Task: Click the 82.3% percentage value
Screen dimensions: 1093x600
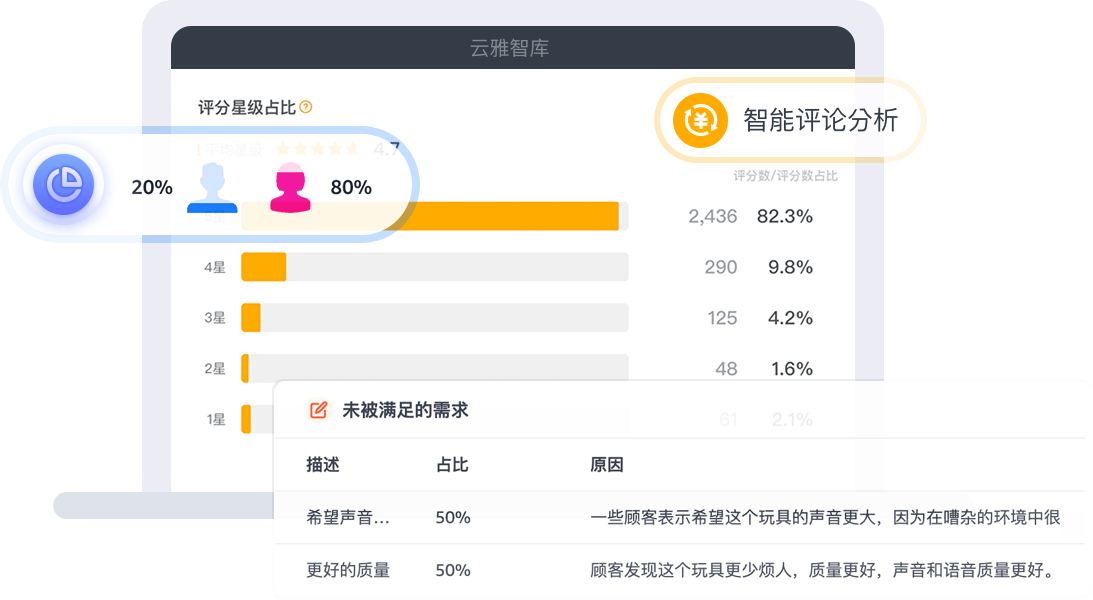Action: 785,216
